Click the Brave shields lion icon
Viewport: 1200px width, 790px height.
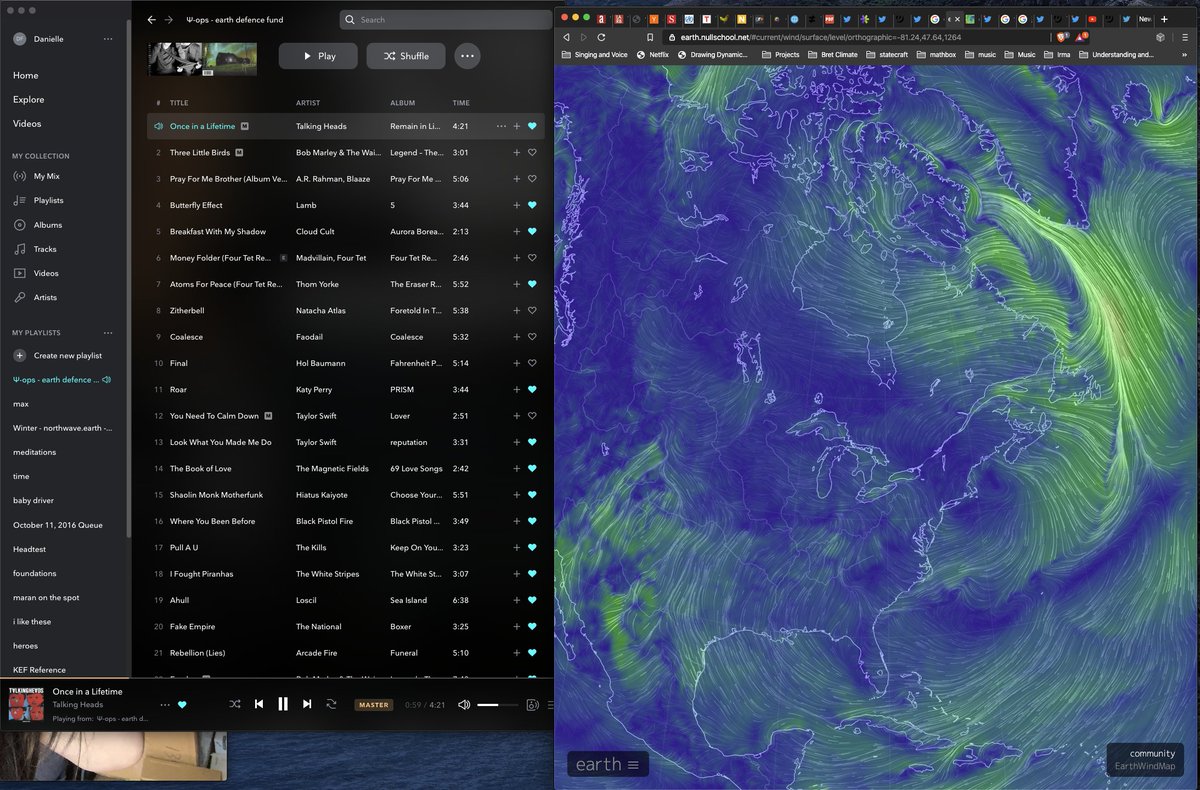tap(1062, 37)
